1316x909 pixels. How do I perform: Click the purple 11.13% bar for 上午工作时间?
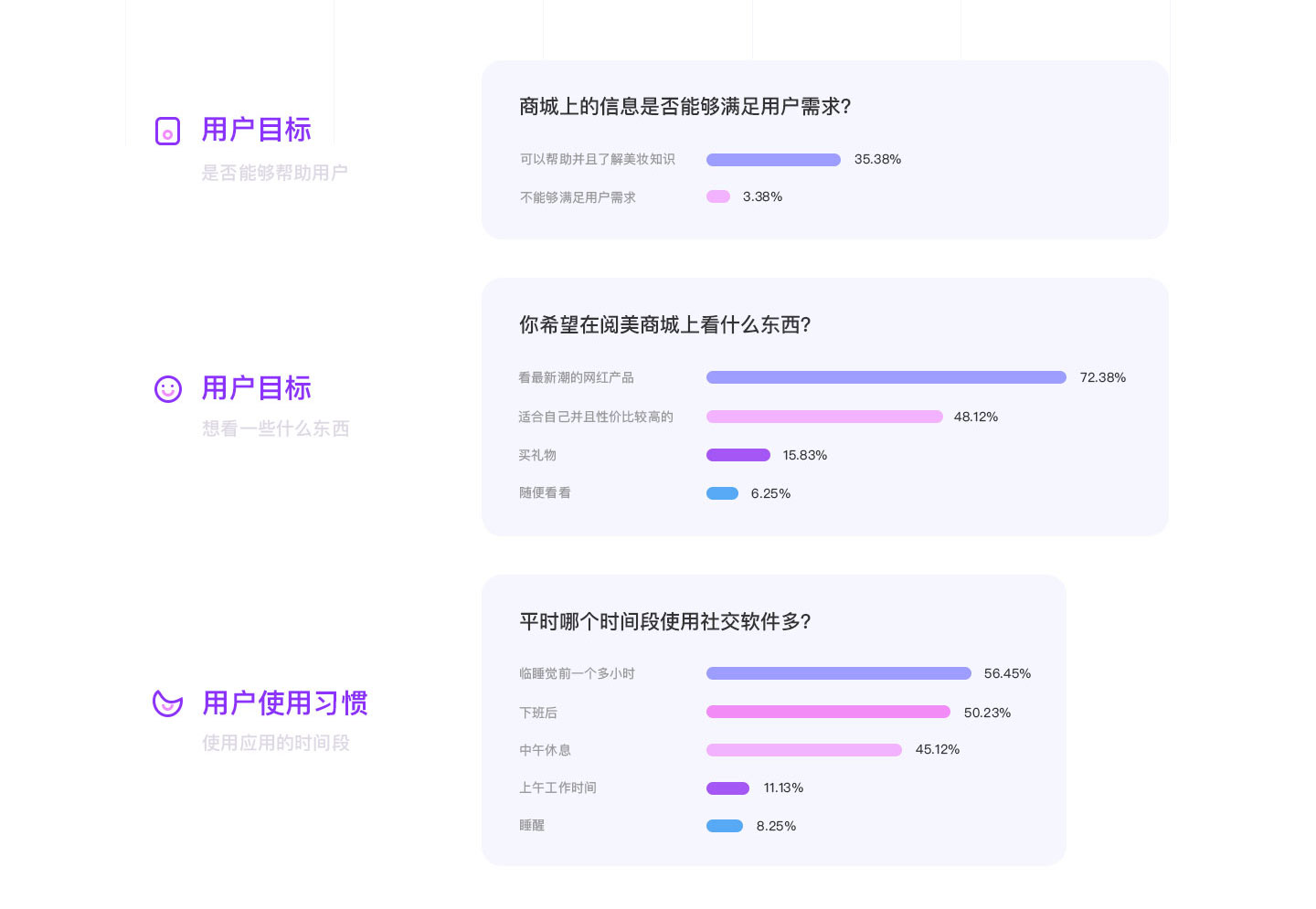727,788
